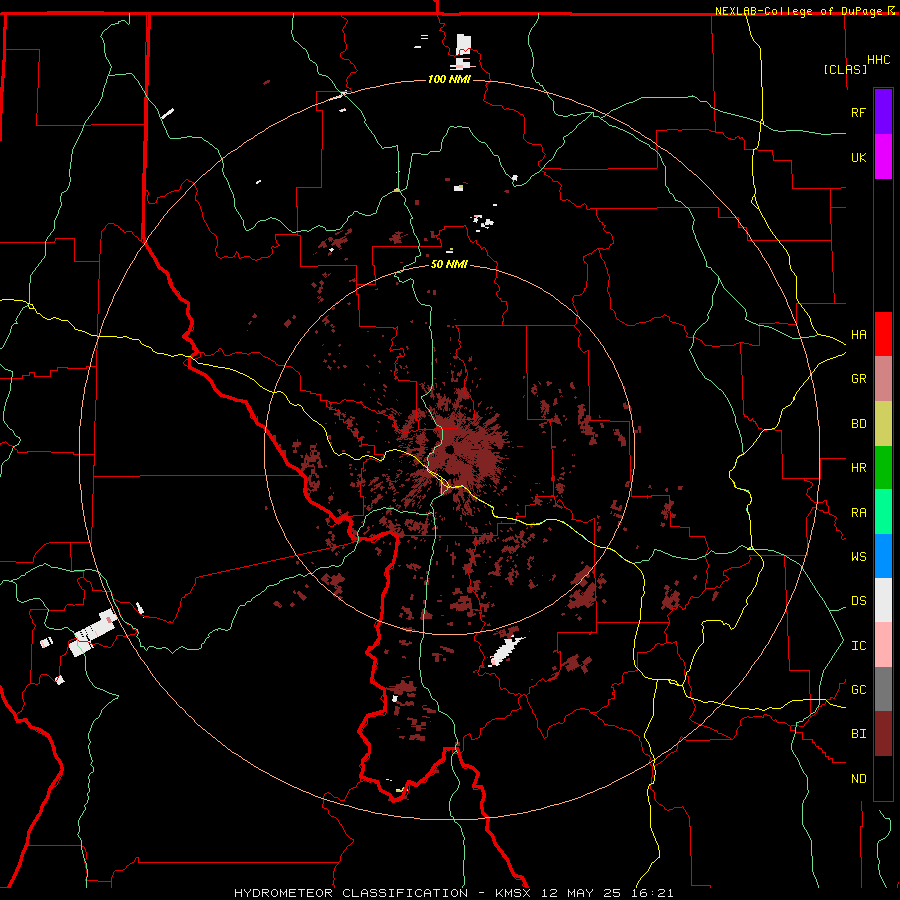Click the IC pink legend color block
The height and width of the screenshot is (900, 900).
883,645
